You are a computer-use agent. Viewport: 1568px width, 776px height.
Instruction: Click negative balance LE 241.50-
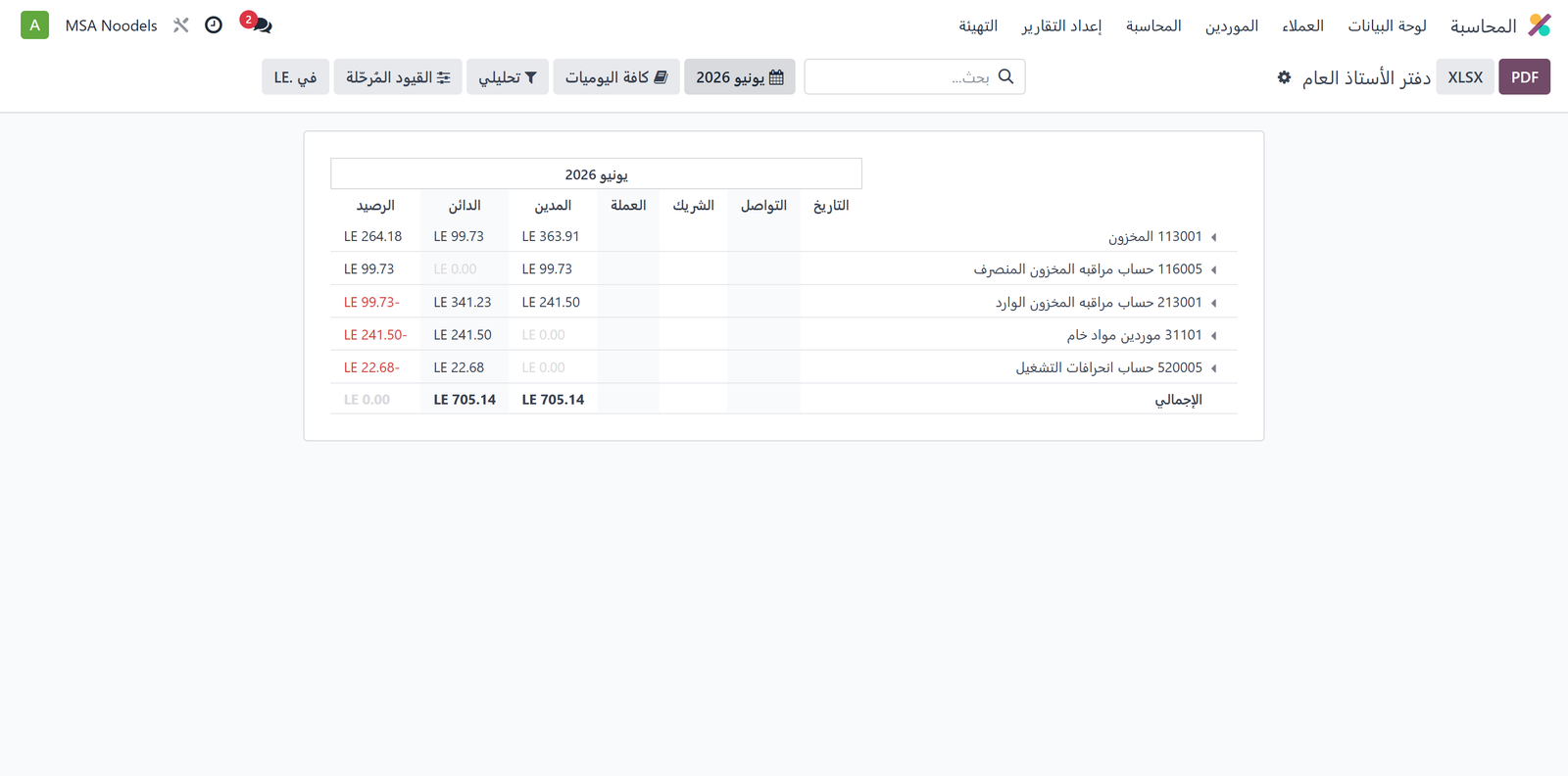coord(375,334)
